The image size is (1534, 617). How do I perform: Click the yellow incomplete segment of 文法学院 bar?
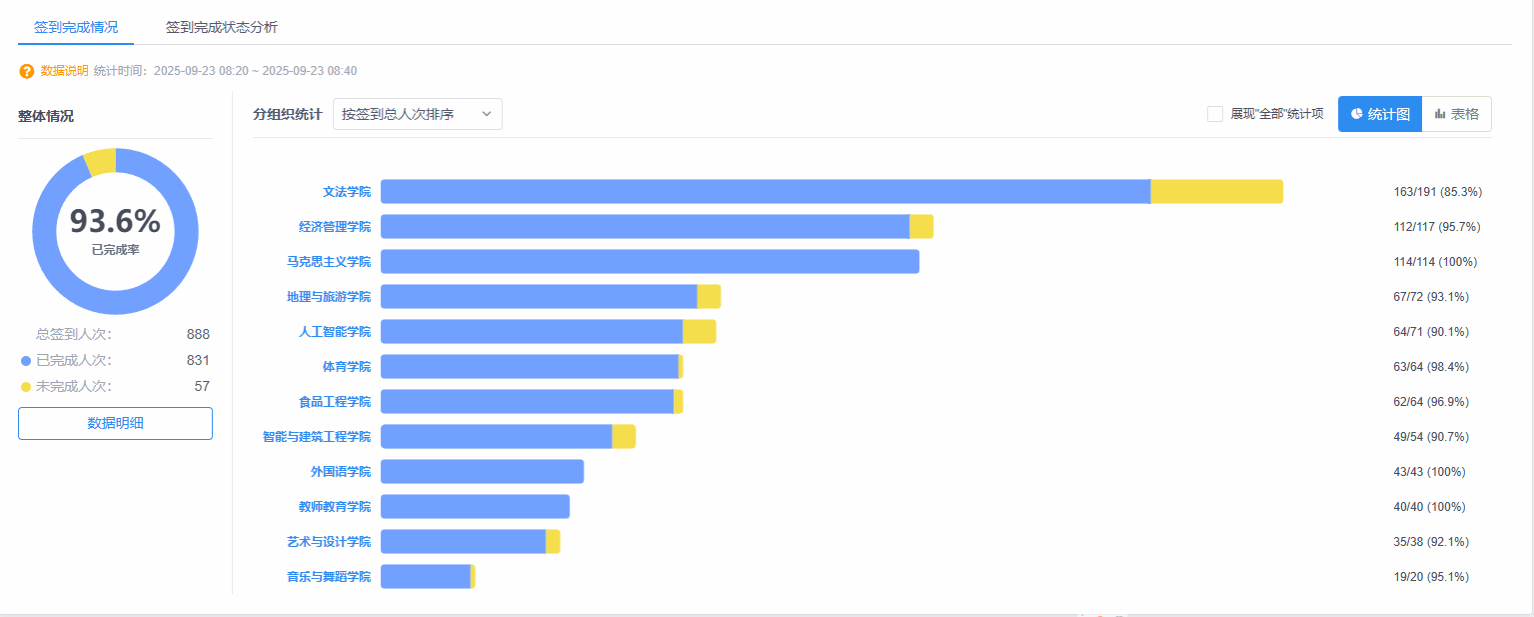[x=1216, y=192]
